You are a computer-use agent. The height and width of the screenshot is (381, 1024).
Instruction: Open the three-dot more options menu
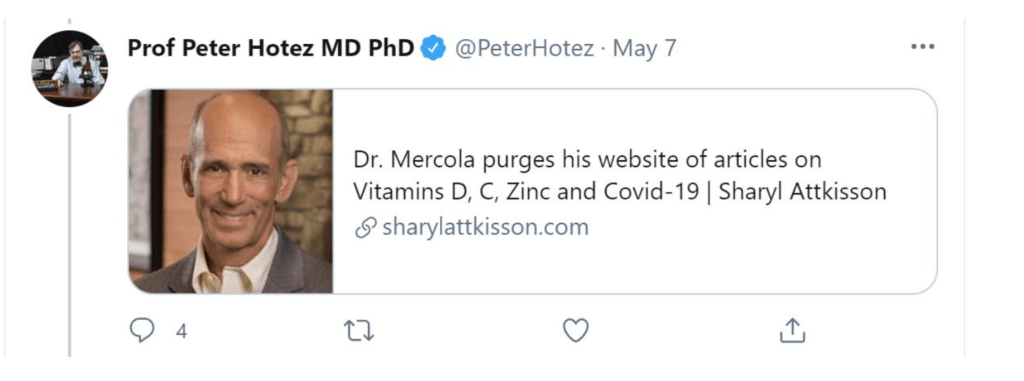(x=923, y=47)
